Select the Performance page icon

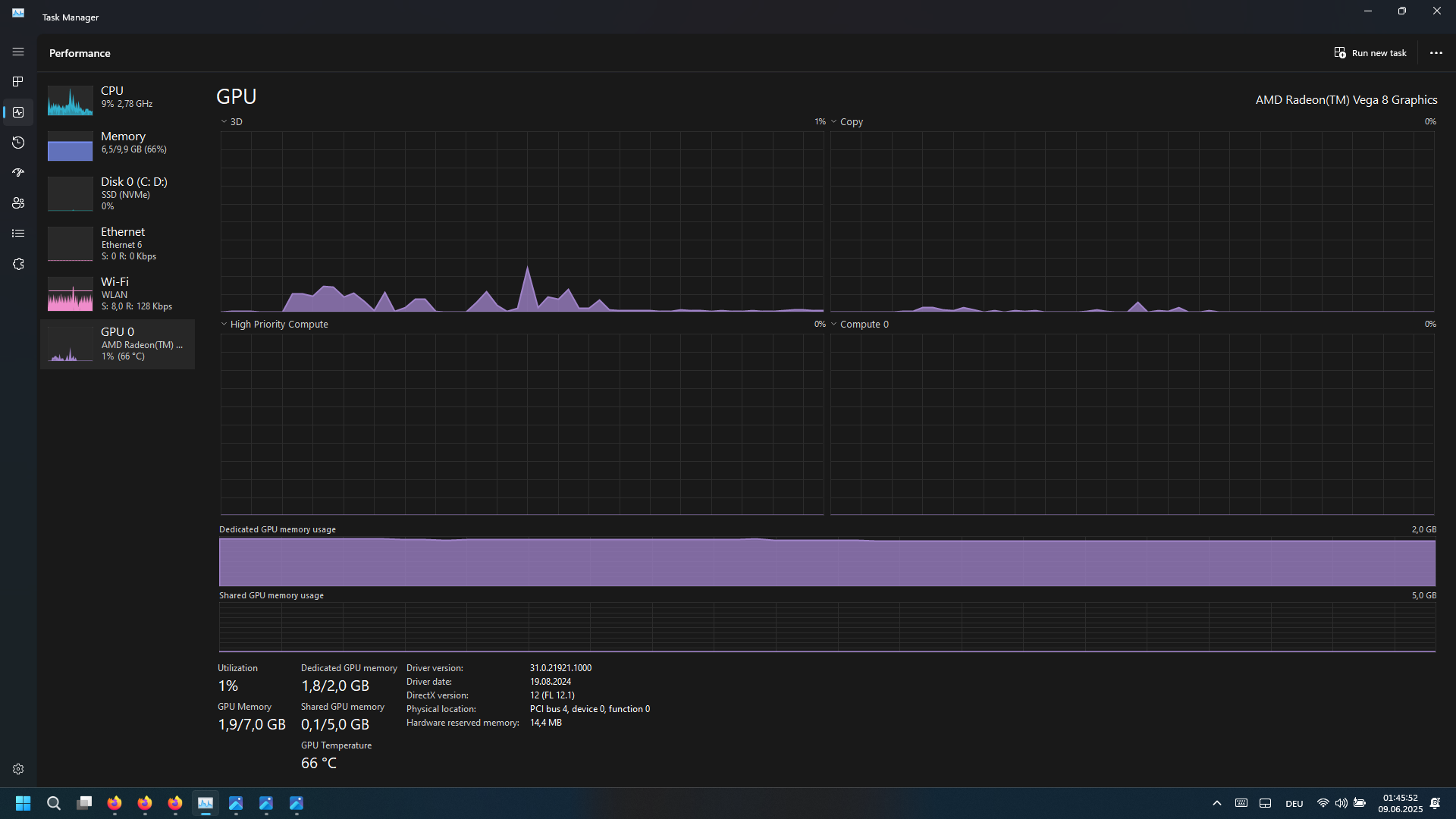point(18,112)
